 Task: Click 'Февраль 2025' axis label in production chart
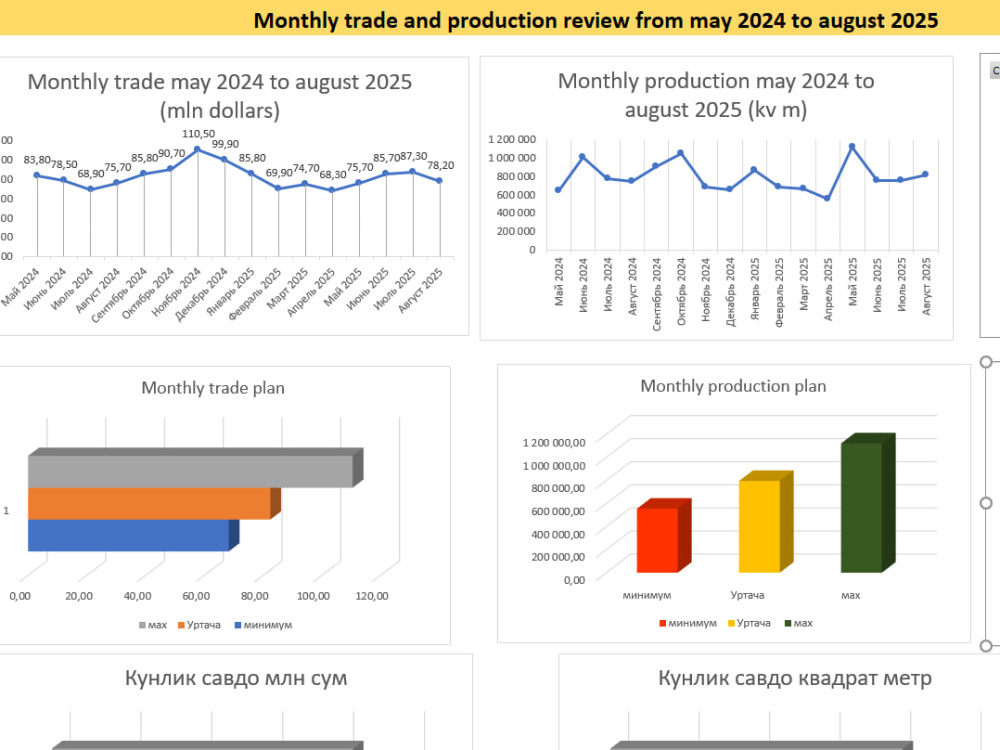click(x=779, y=292)
